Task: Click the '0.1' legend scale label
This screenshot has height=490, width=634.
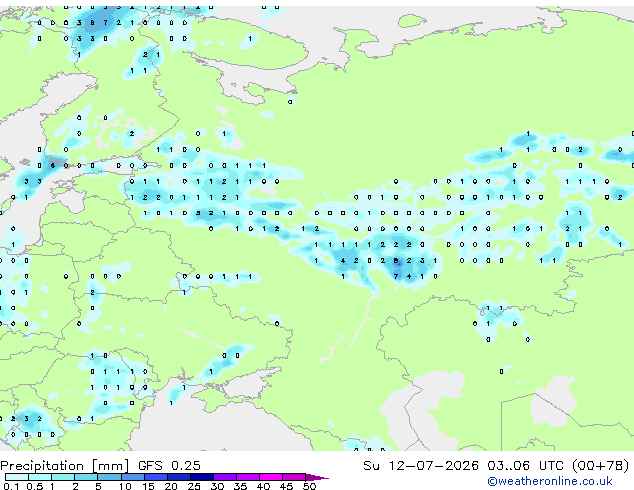Action: (12, 486)
